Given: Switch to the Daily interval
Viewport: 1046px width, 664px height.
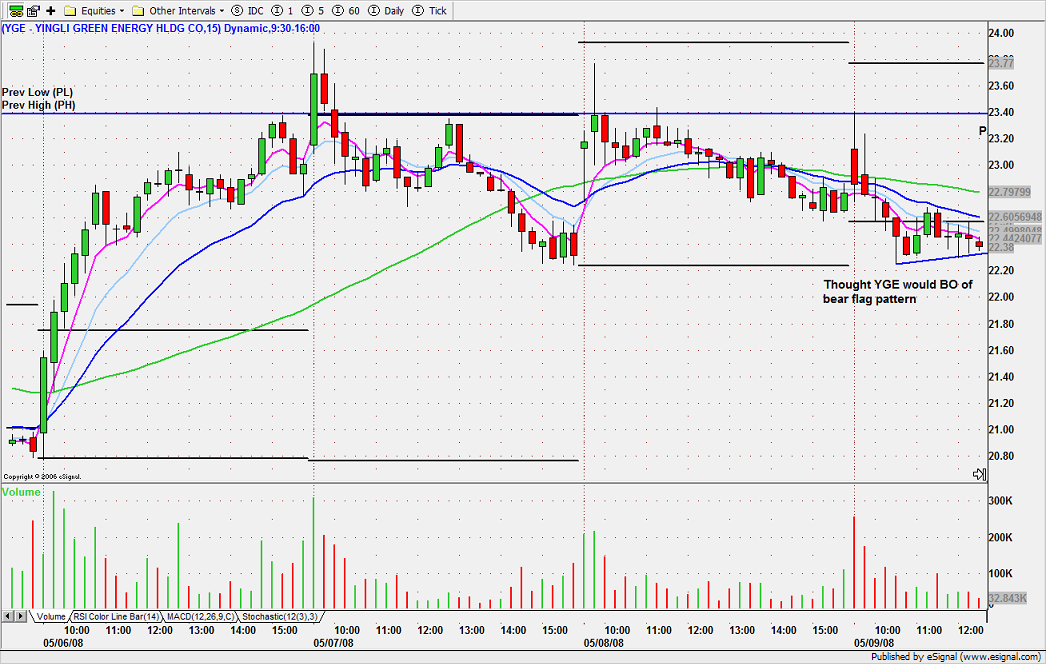Looking at the screenshot, I should coord(386,11).
